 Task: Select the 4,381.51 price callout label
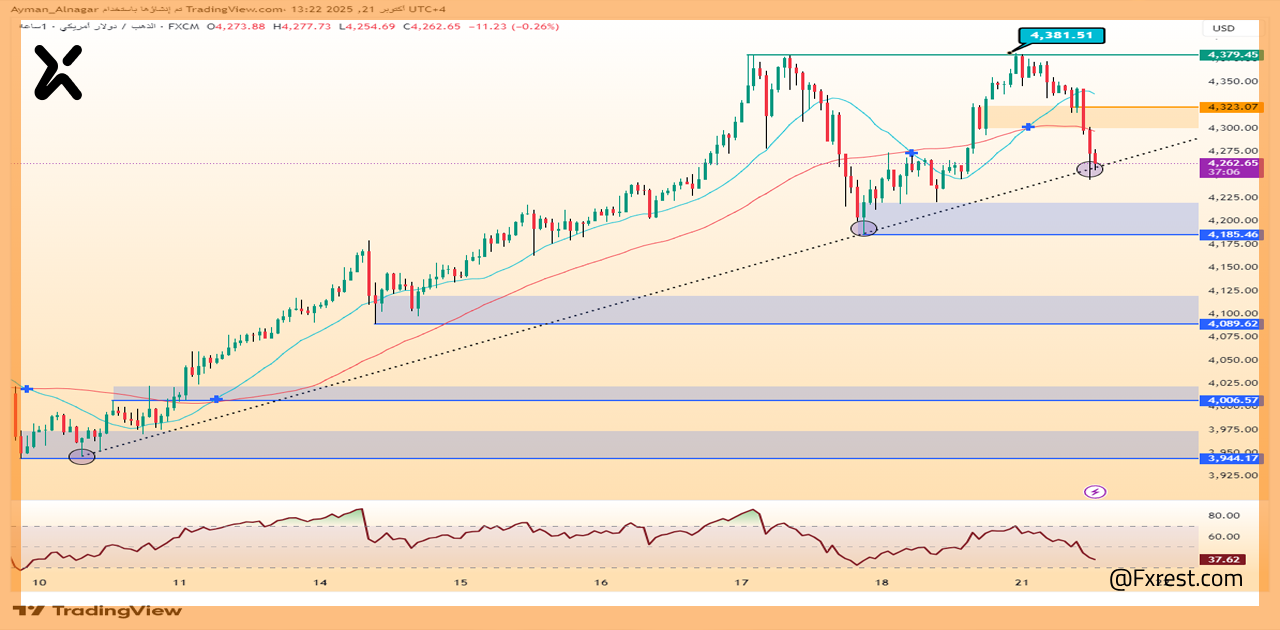coord(1062,35)
